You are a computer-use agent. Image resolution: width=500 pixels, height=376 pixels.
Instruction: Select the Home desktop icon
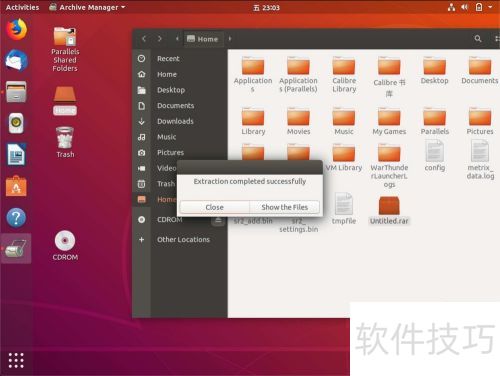tap(65, 101)
